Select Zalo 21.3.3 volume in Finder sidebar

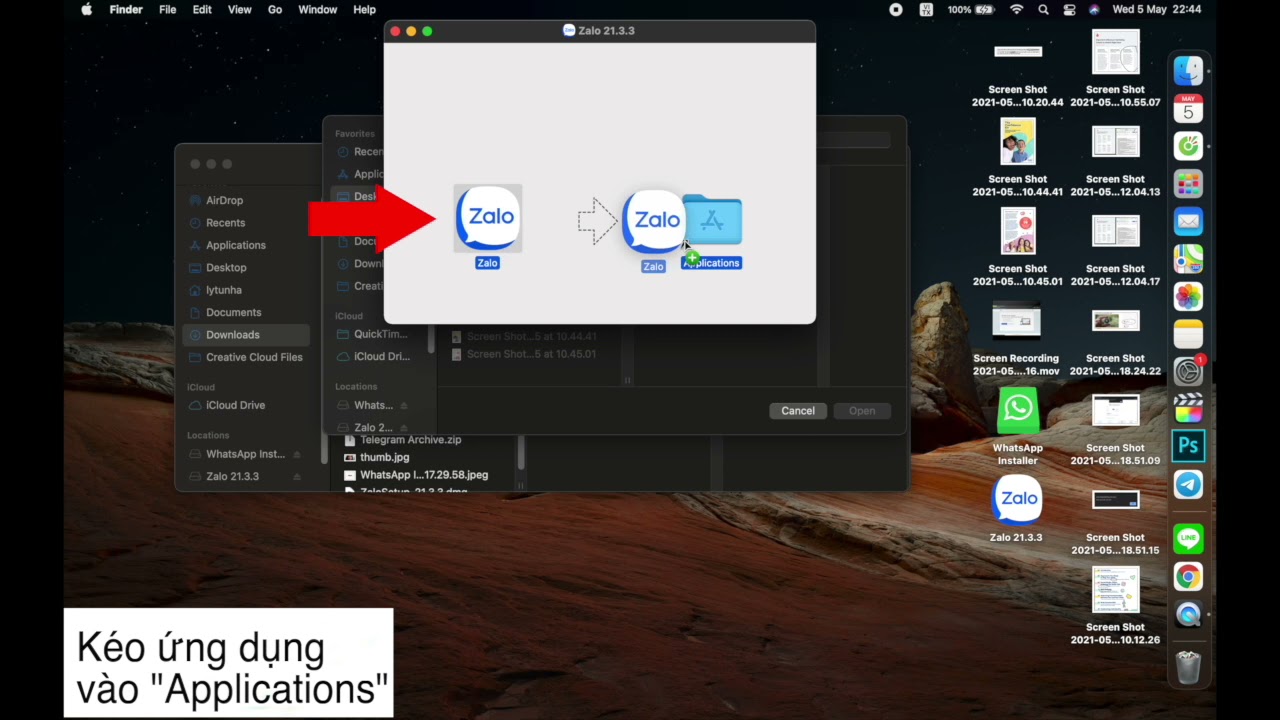[x=232, y=477]
